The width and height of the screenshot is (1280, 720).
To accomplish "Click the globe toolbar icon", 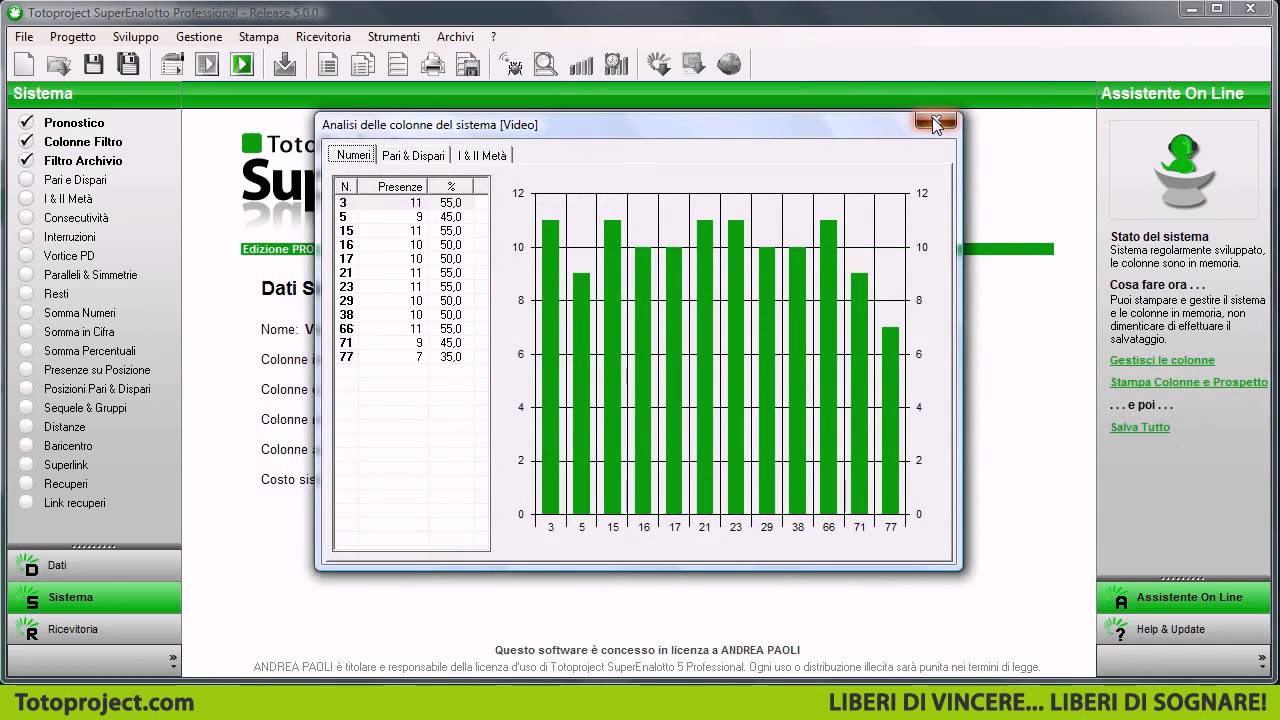I will pos(729,65).
